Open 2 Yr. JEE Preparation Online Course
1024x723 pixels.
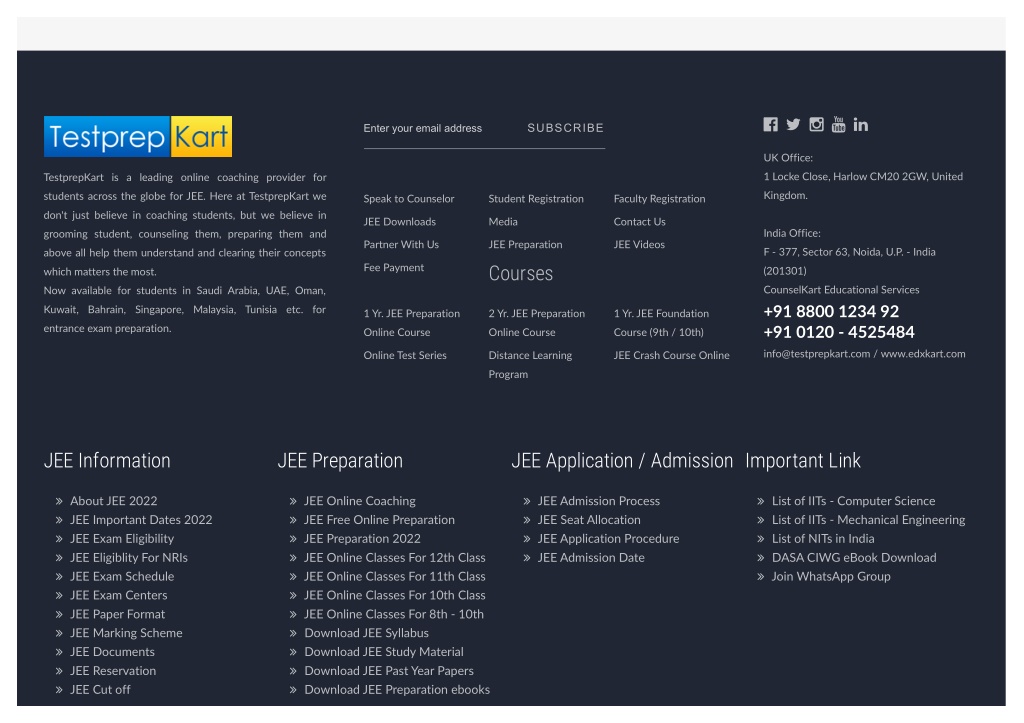[537, 323]
